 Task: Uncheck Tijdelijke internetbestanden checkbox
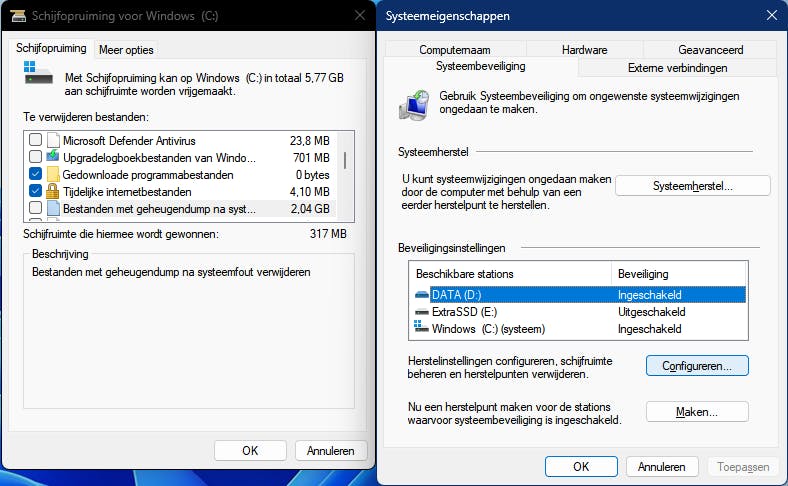click(x=35, y=190)
